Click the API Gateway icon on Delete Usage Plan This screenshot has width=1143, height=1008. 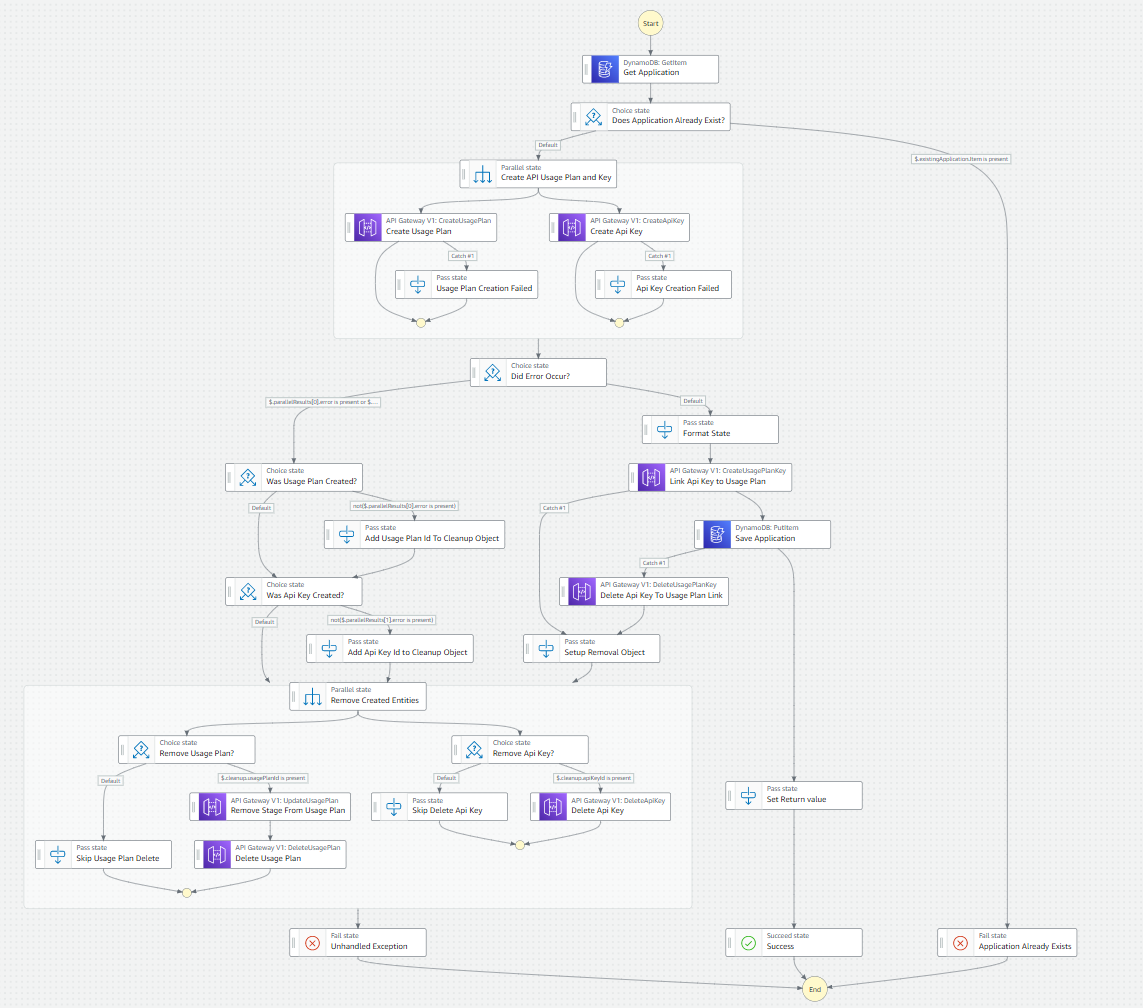[215, 854]
